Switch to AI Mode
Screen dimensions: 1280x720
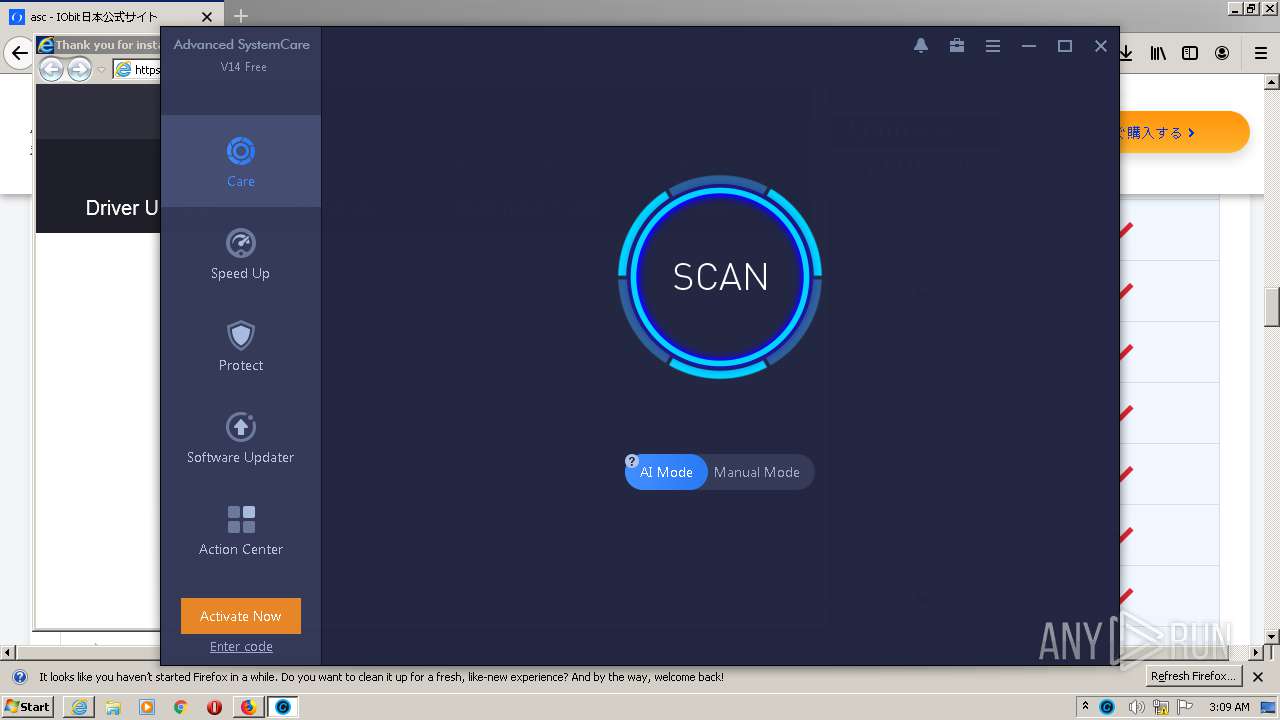click(666, 472)
